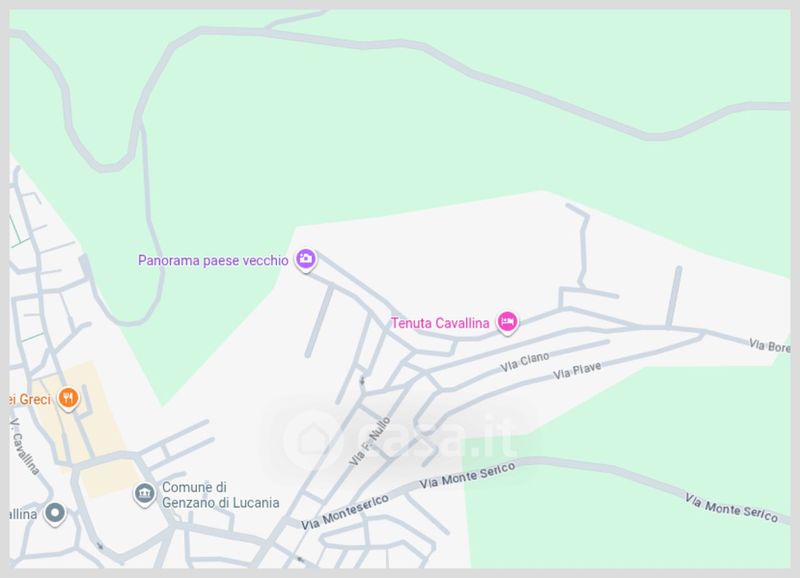The width and height of the screenshot is (800, 578).
Task: Click the Comune di Genzano town hall icon
Action: 145,494
